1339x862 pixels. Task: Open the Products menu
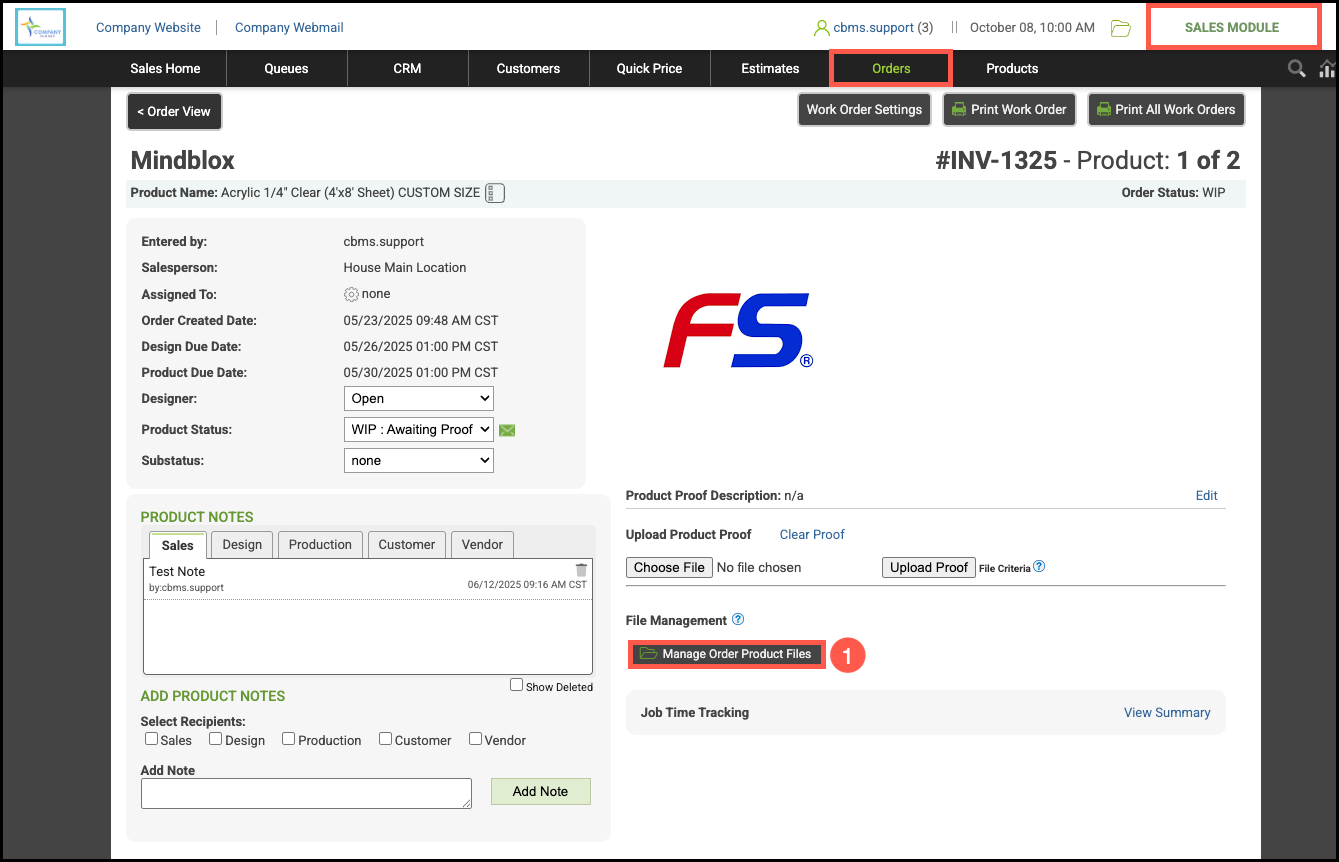click(1012, 68)
